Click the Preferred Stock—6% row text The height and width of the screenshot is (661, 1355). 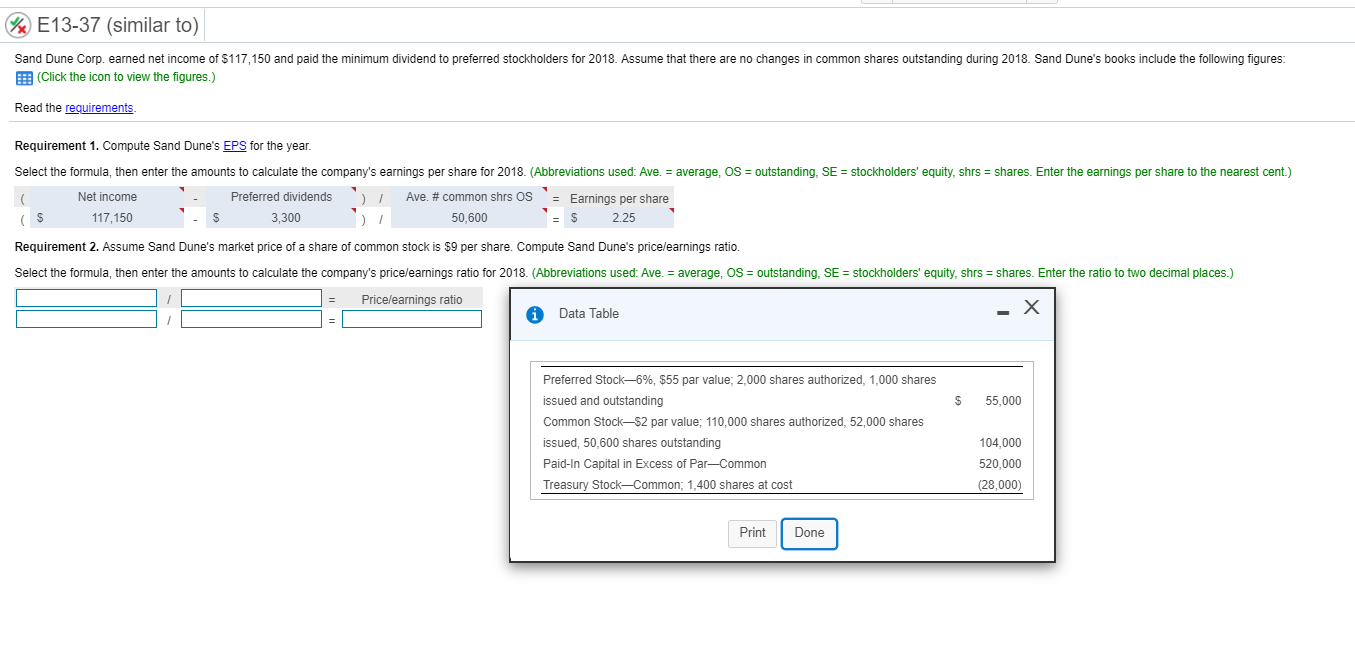(739, 390)
